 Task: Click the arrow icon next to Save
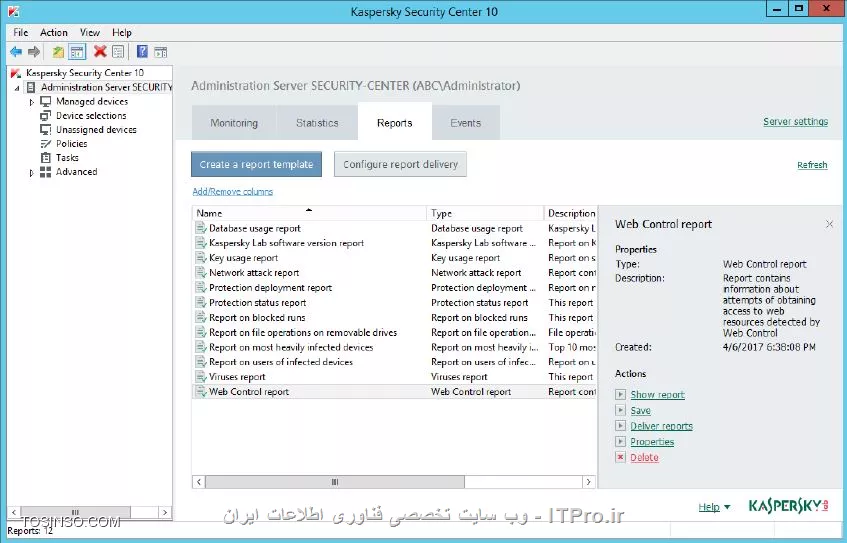click(620, 410)
